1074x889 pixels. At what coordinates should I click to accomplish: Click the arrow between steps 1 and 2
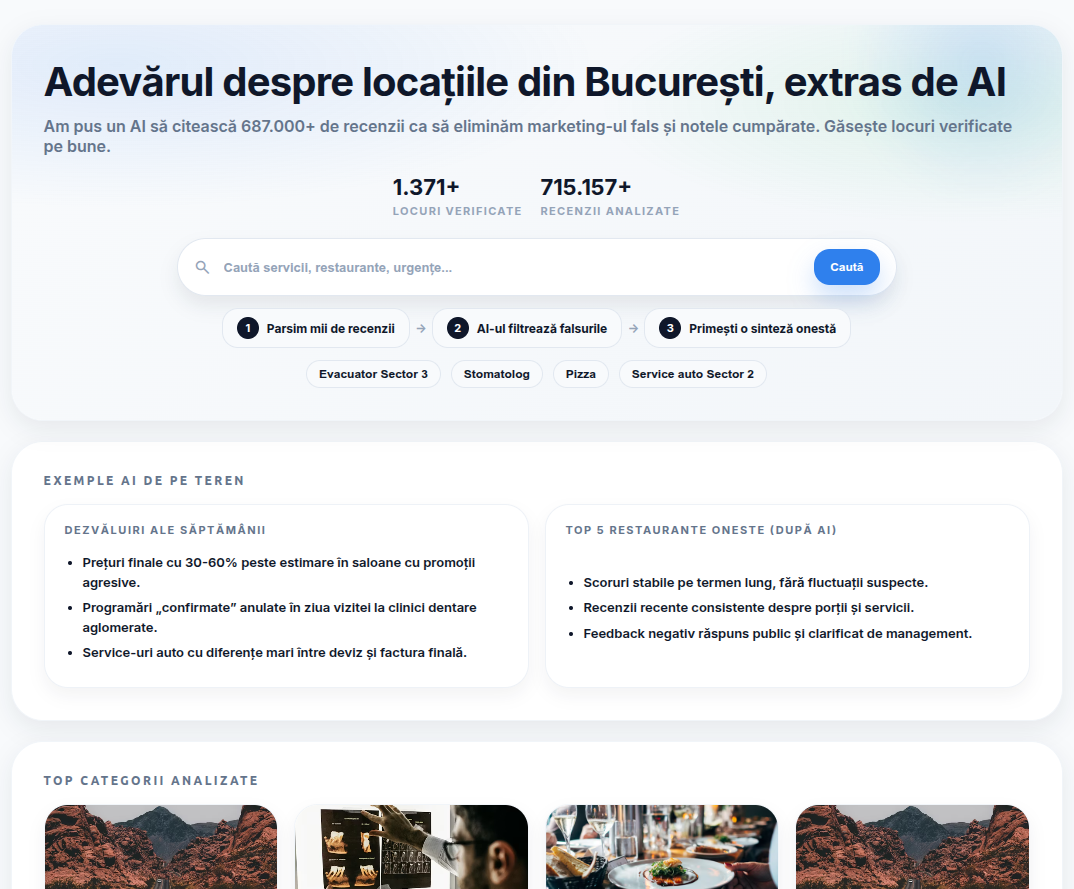click(421, 327)
